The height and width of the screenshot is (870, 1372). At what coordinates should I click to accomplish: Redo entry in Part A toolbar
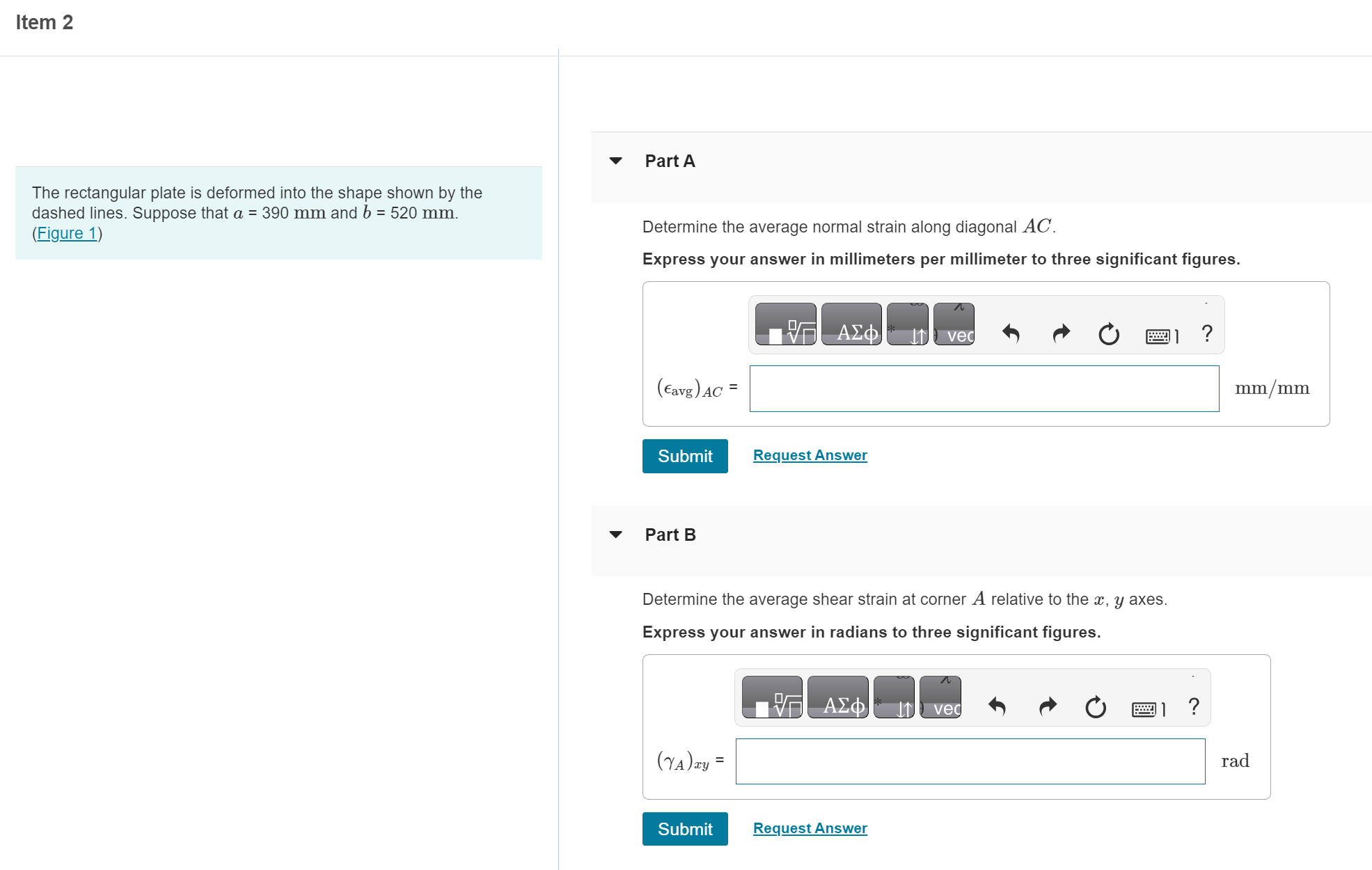(1061, 334)
